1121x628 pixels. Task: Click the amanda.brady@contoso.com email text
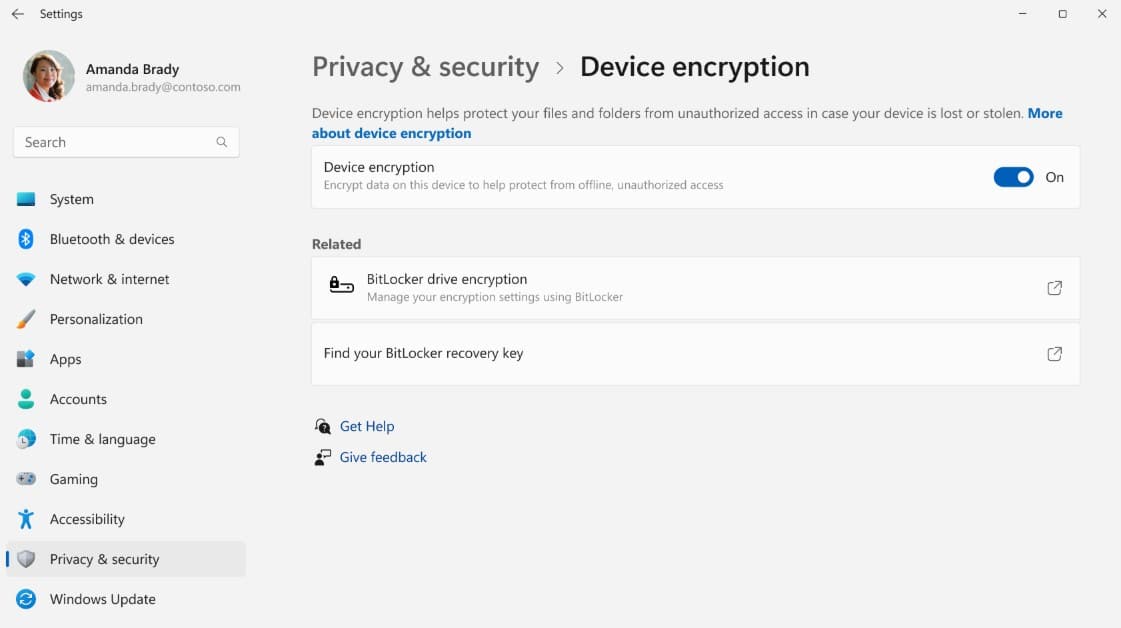tap(163, 87)
